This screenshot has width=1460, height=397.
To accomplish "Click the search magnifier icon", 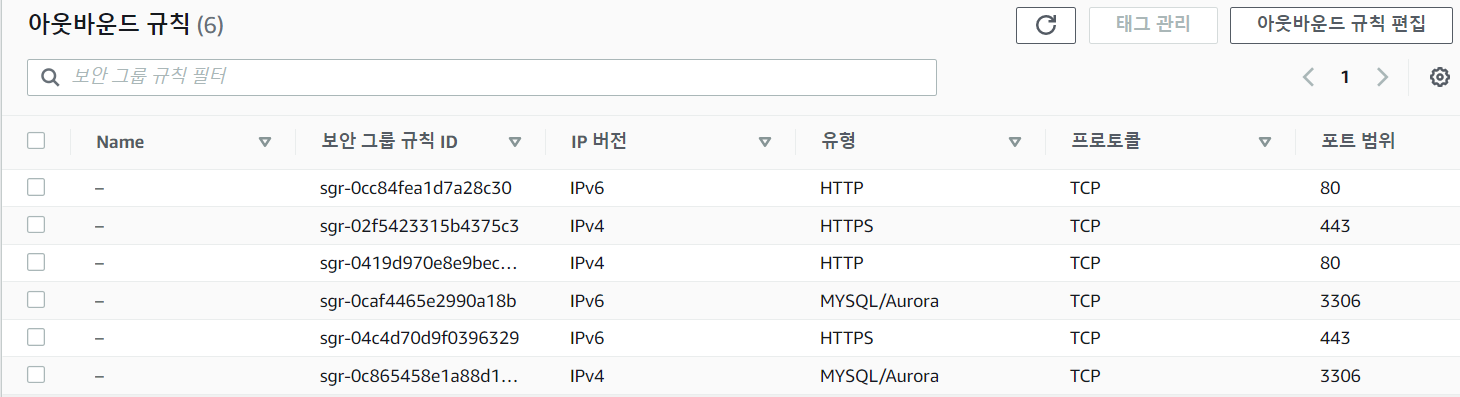I will pyautogui.click(x=49, y=77).
